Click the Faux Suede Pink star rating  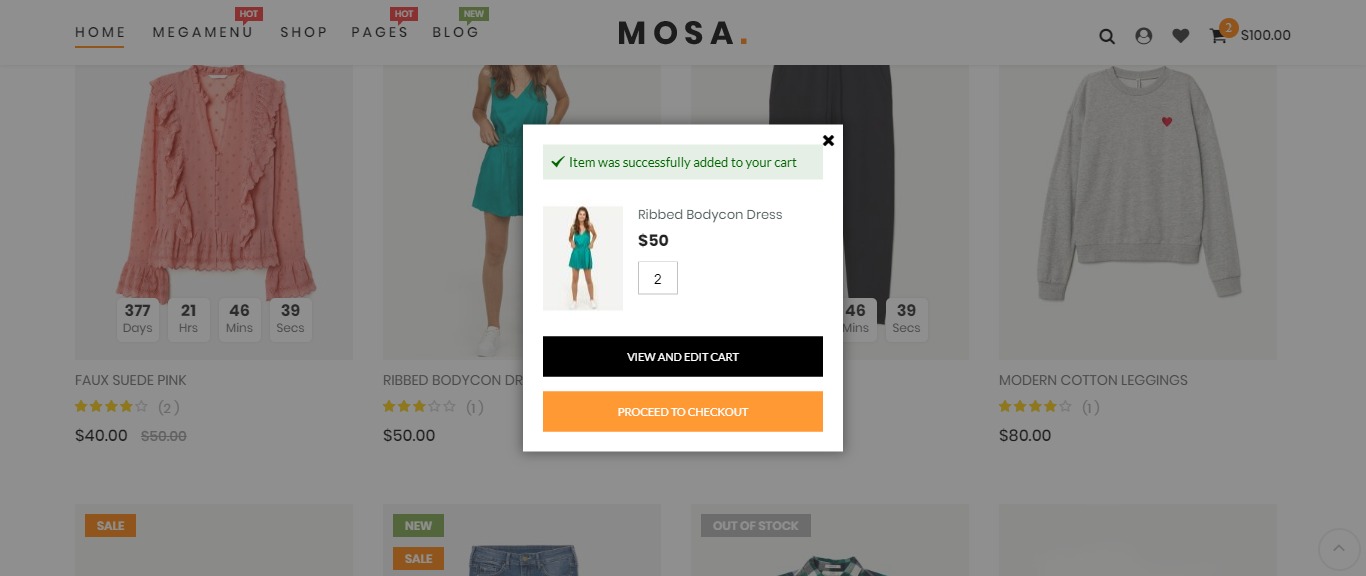111,407
